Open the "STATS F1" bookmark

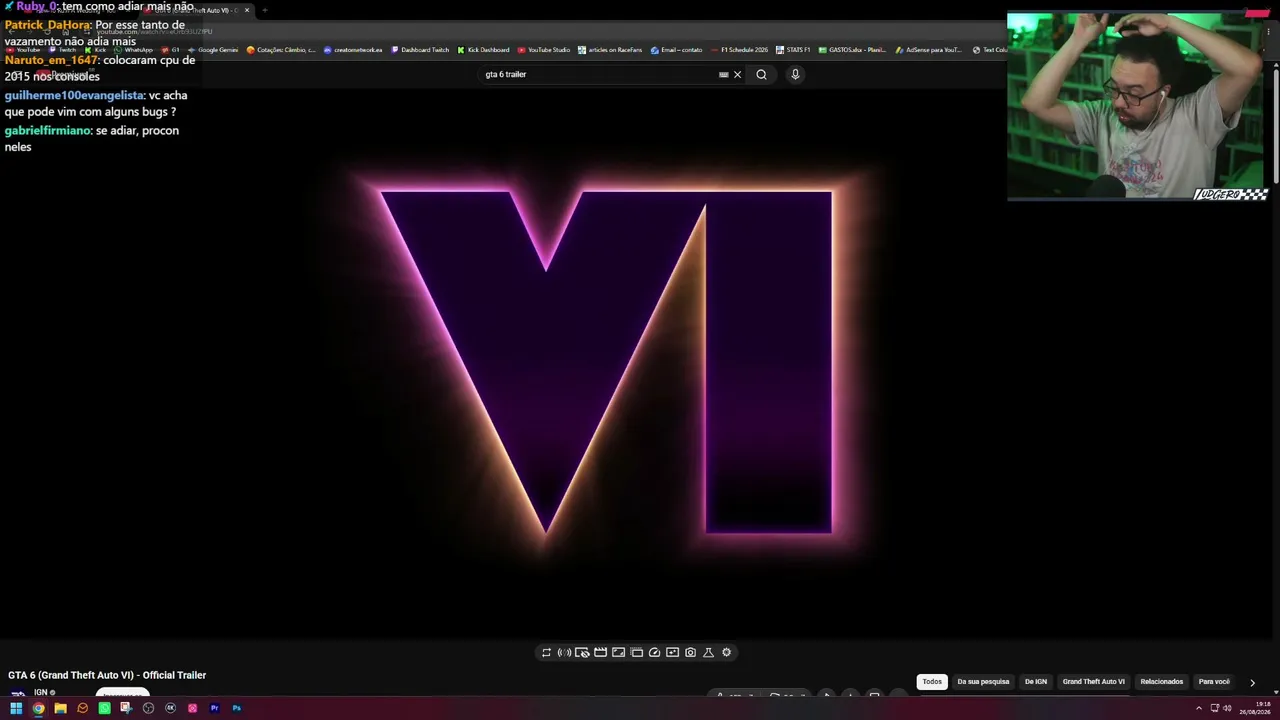click(793, 50)
